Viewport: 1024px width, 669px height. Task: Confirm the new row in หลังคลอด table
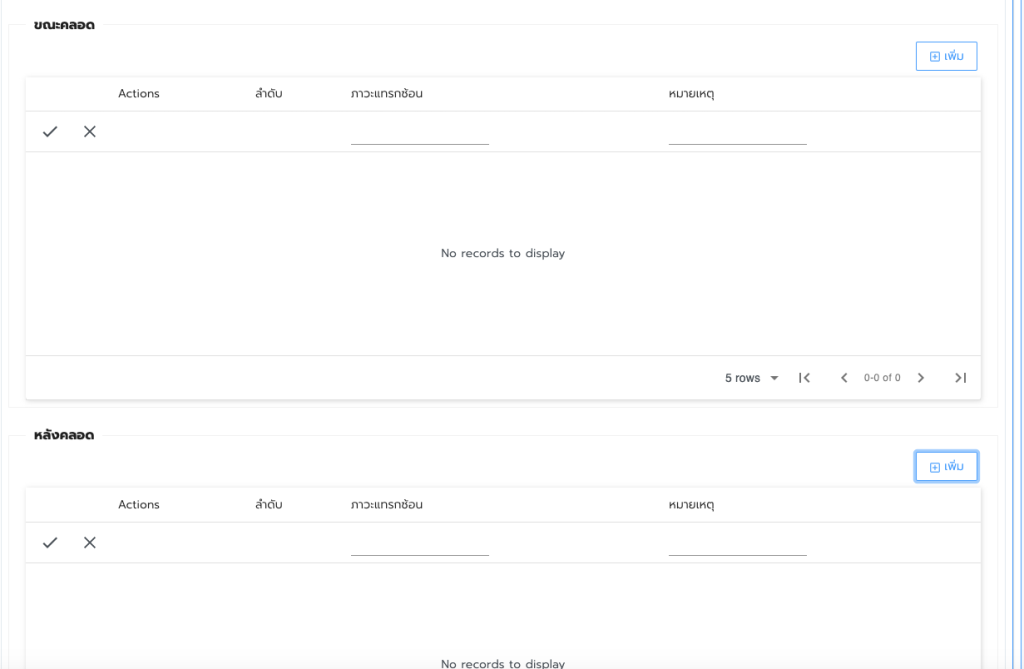coord(50,542)
